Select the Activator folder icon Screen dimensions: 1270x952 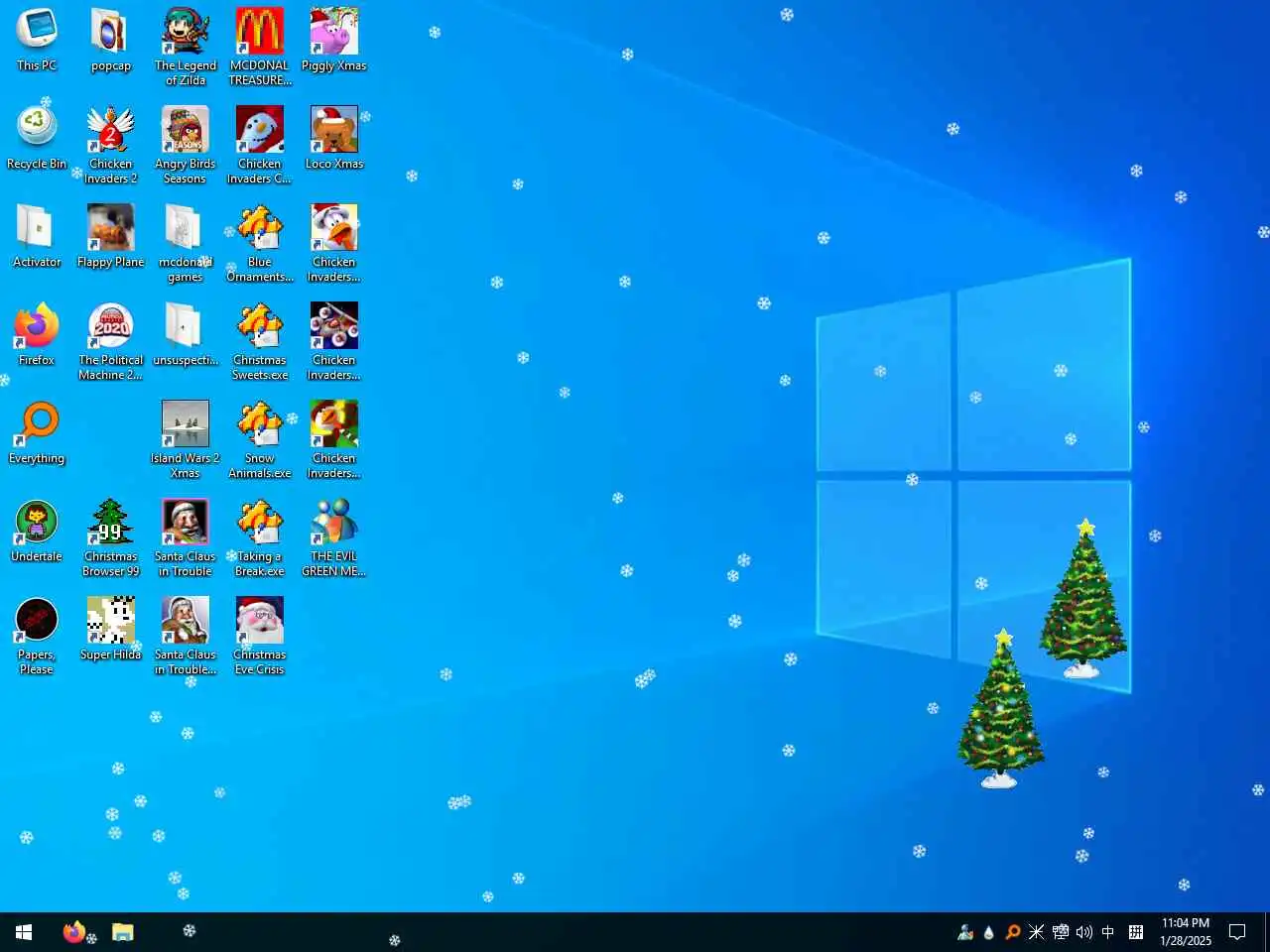(37, 237)
